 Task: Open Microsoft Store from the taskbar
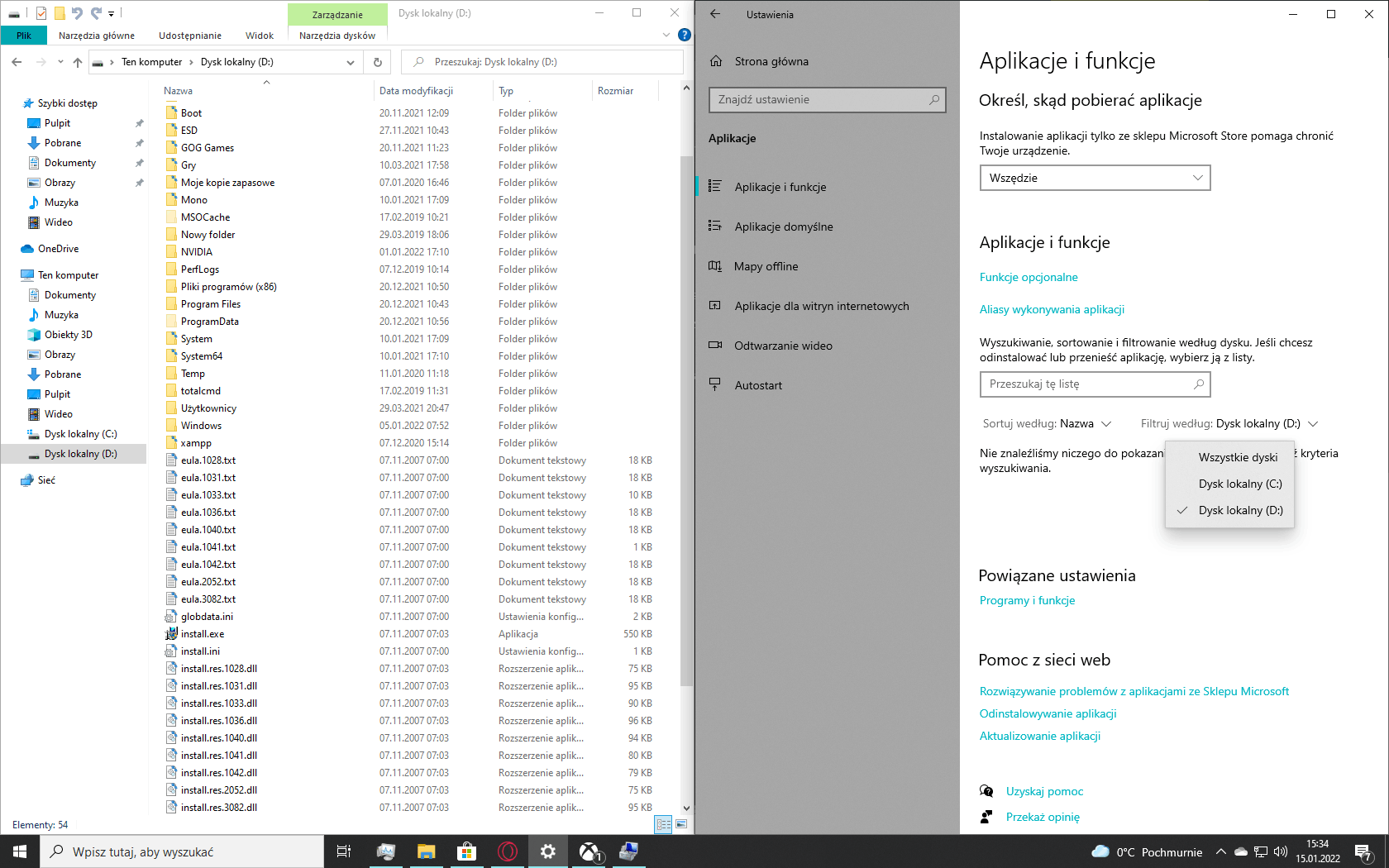[x=466, y=851]
